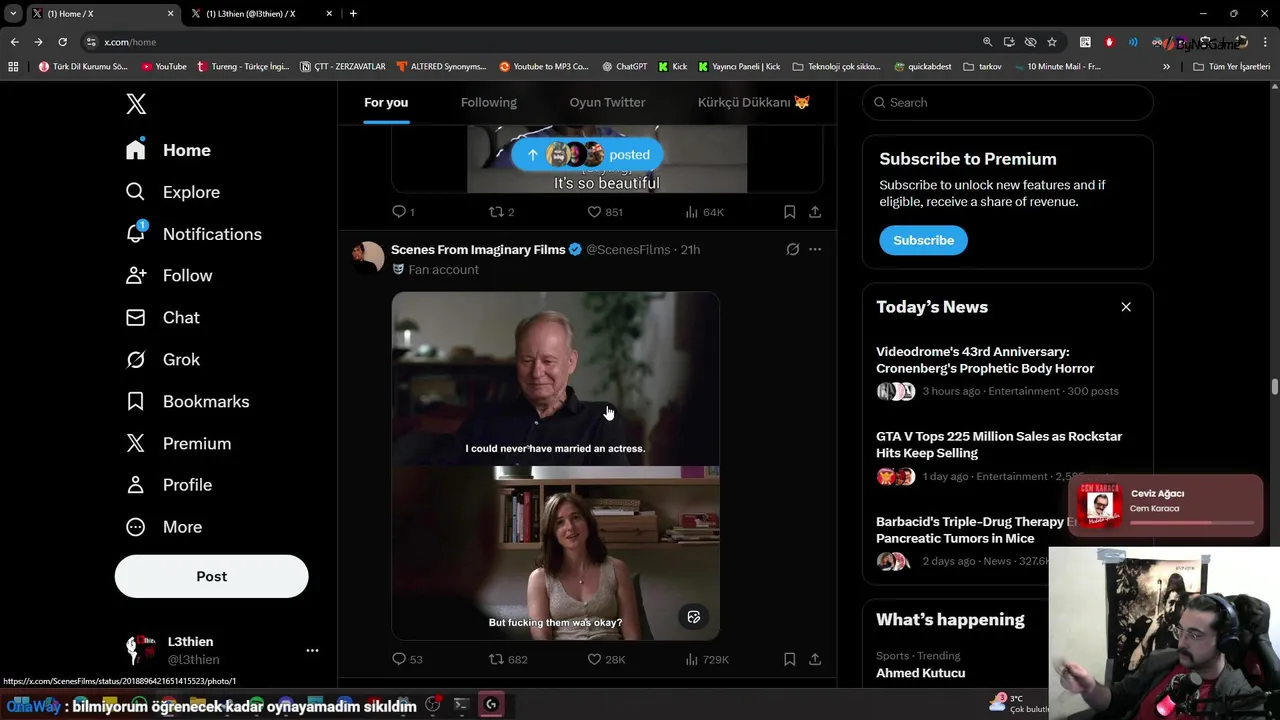This screenshot has width=1280, height=720.
Task: Close the Today's News panel
Action: [1126, 307]
